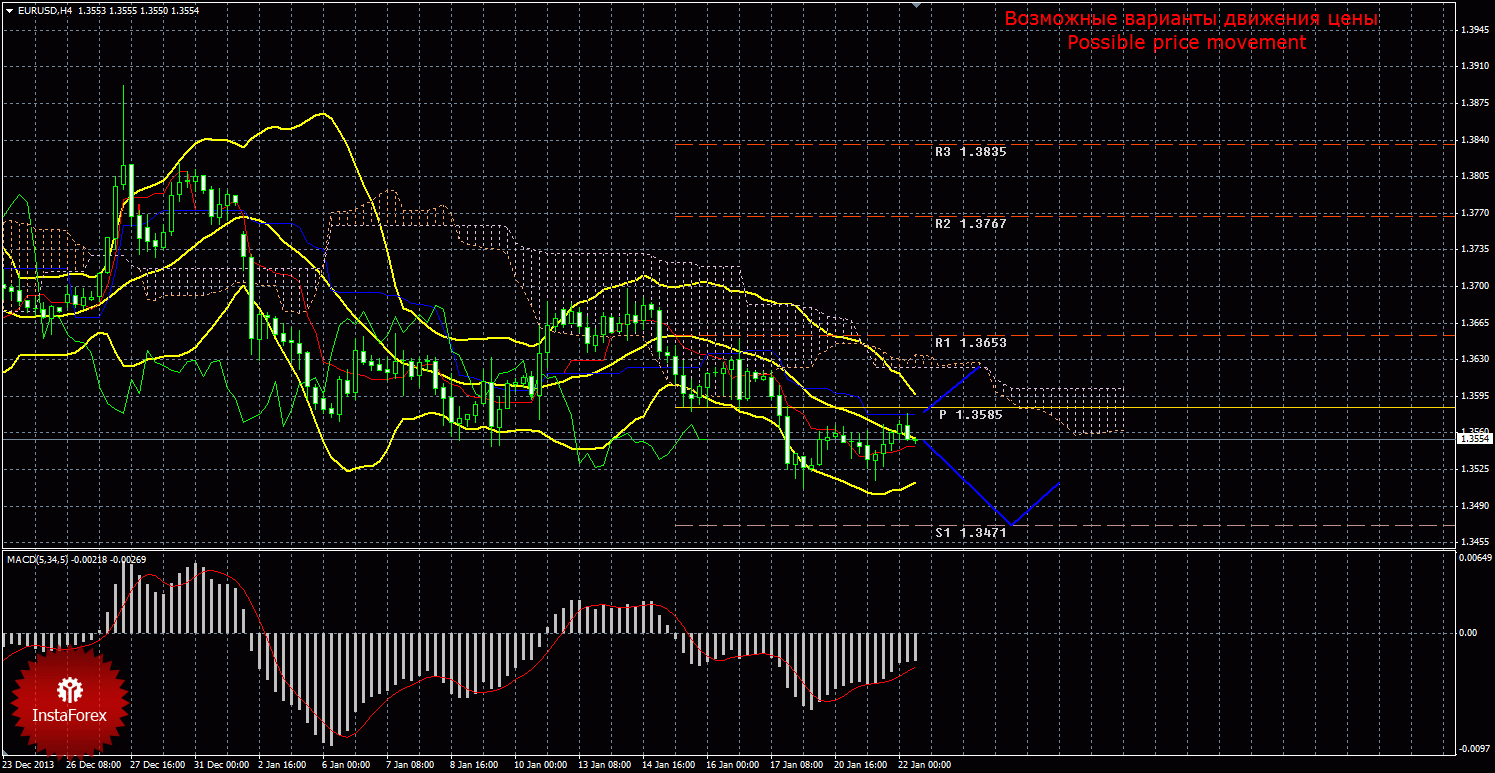Click the 1.3945 price scale label
Viewport: 1495px width, 773px height.
point(1472,30)
